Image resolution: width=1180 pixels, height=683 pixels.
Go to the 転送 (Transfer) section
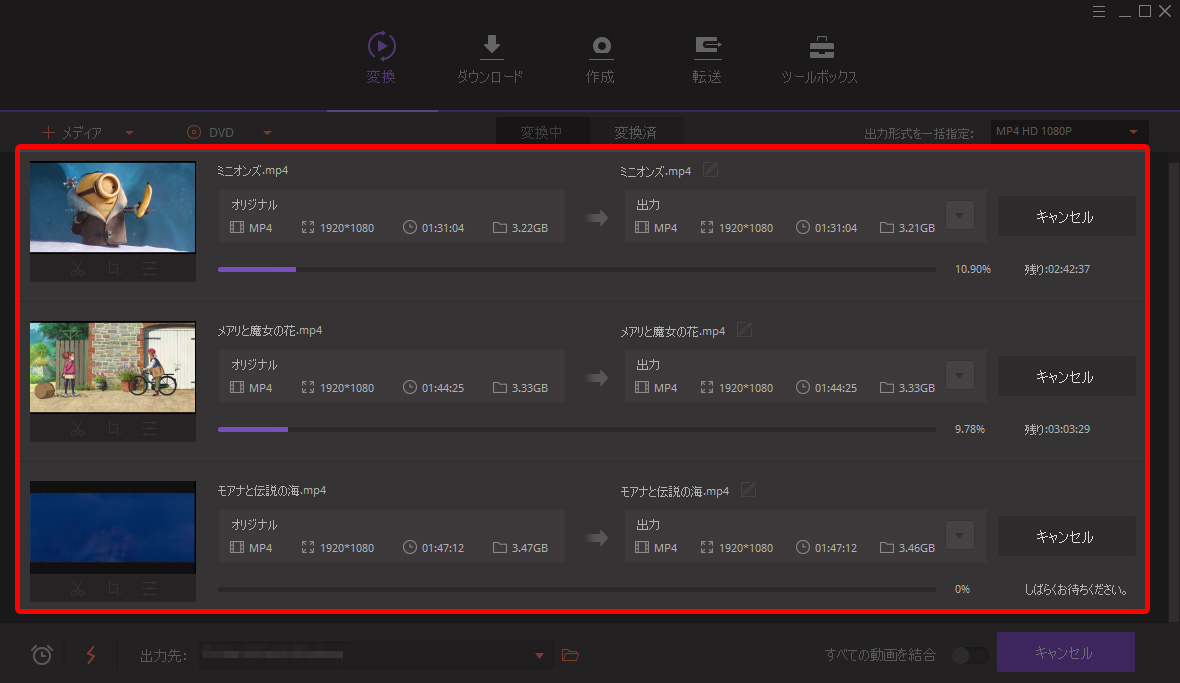click(707, 59)
